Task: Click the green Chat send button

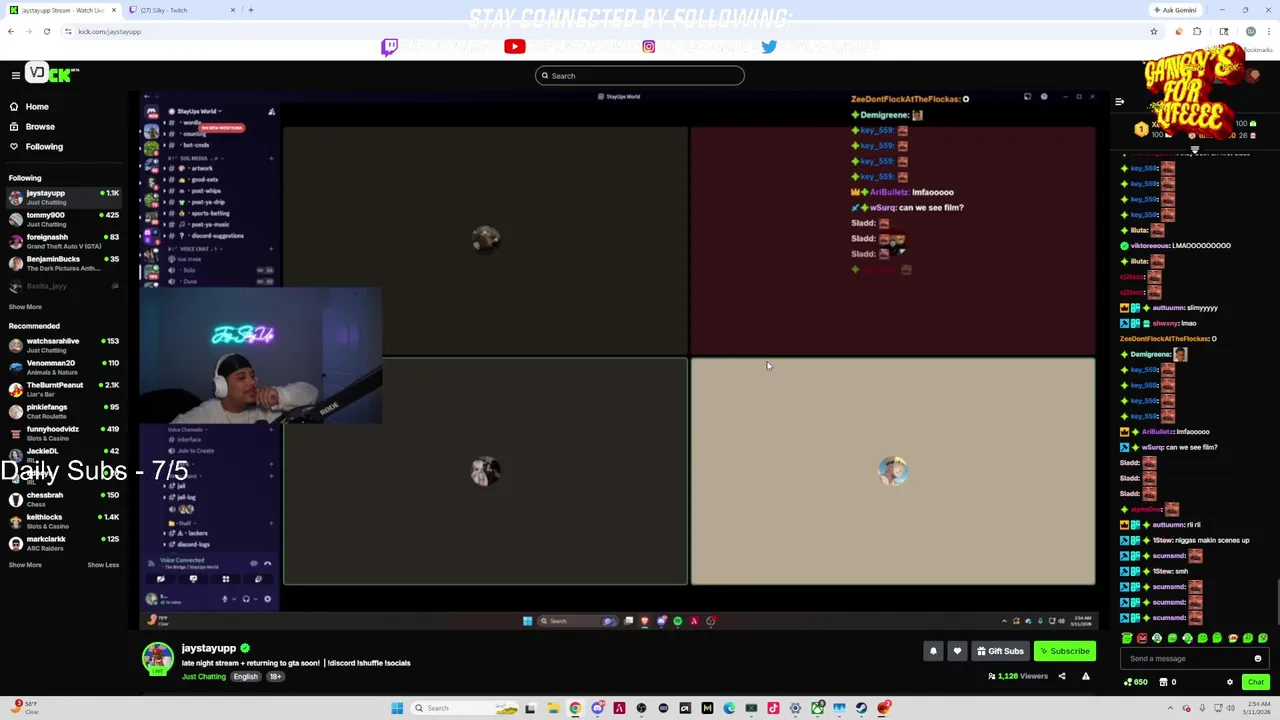Action: tap(1255, 682)
